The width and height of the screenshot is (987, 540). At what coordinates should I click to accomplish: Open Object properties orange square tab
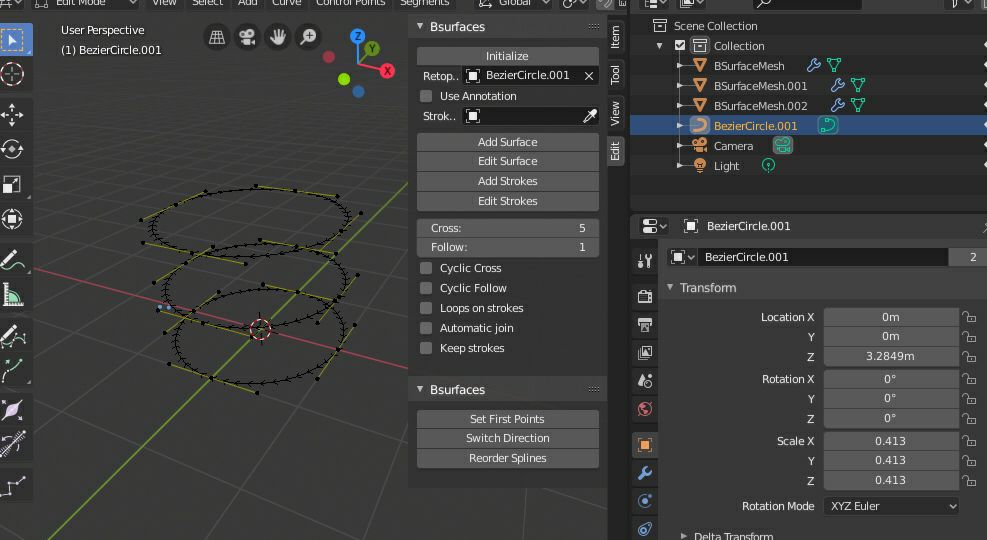pos(645,445)
